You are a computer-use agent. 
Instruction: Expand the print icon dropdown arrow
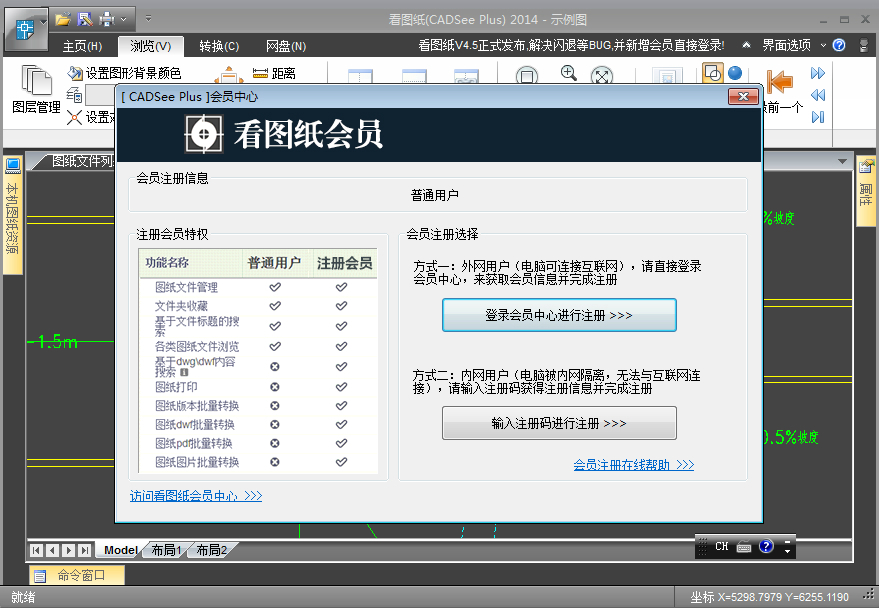pyautogui.click(x=122, y=18)
